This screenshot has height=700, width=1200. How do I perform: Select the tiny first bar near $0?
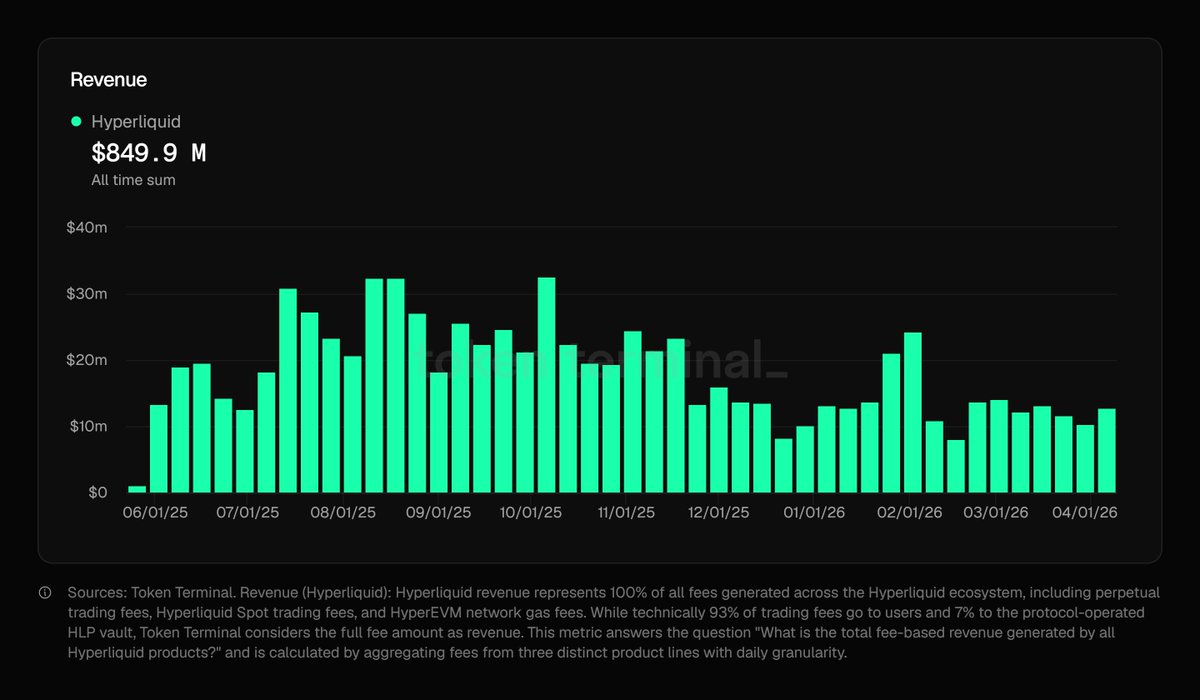coord(137,489)
